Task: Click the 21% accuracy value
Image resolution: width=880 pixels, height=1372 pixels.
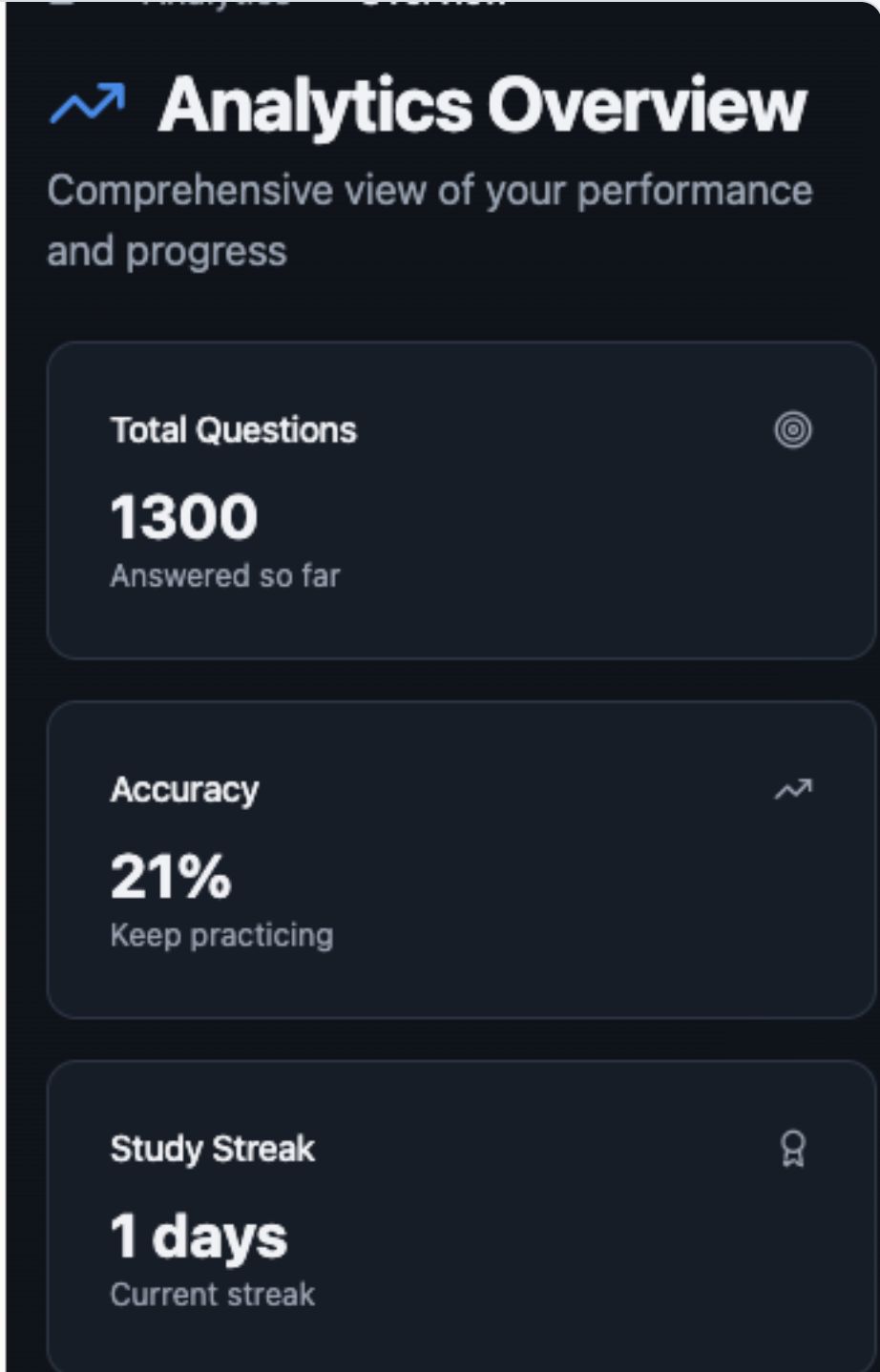Action: 171,876
